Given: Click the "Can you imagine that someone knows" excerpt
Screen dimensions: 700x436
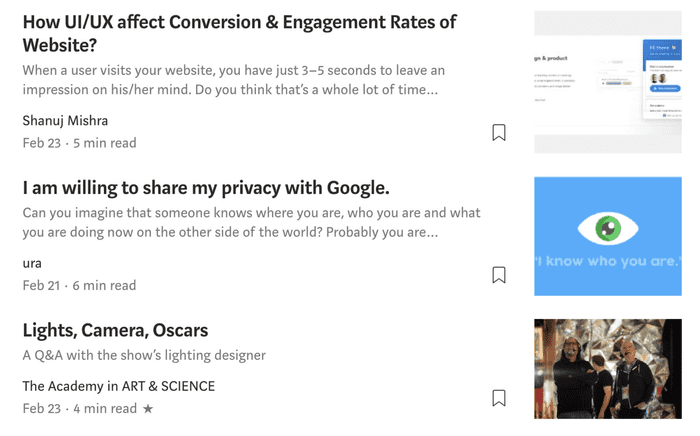Looking at the screenshot, I should click(251, 223).
